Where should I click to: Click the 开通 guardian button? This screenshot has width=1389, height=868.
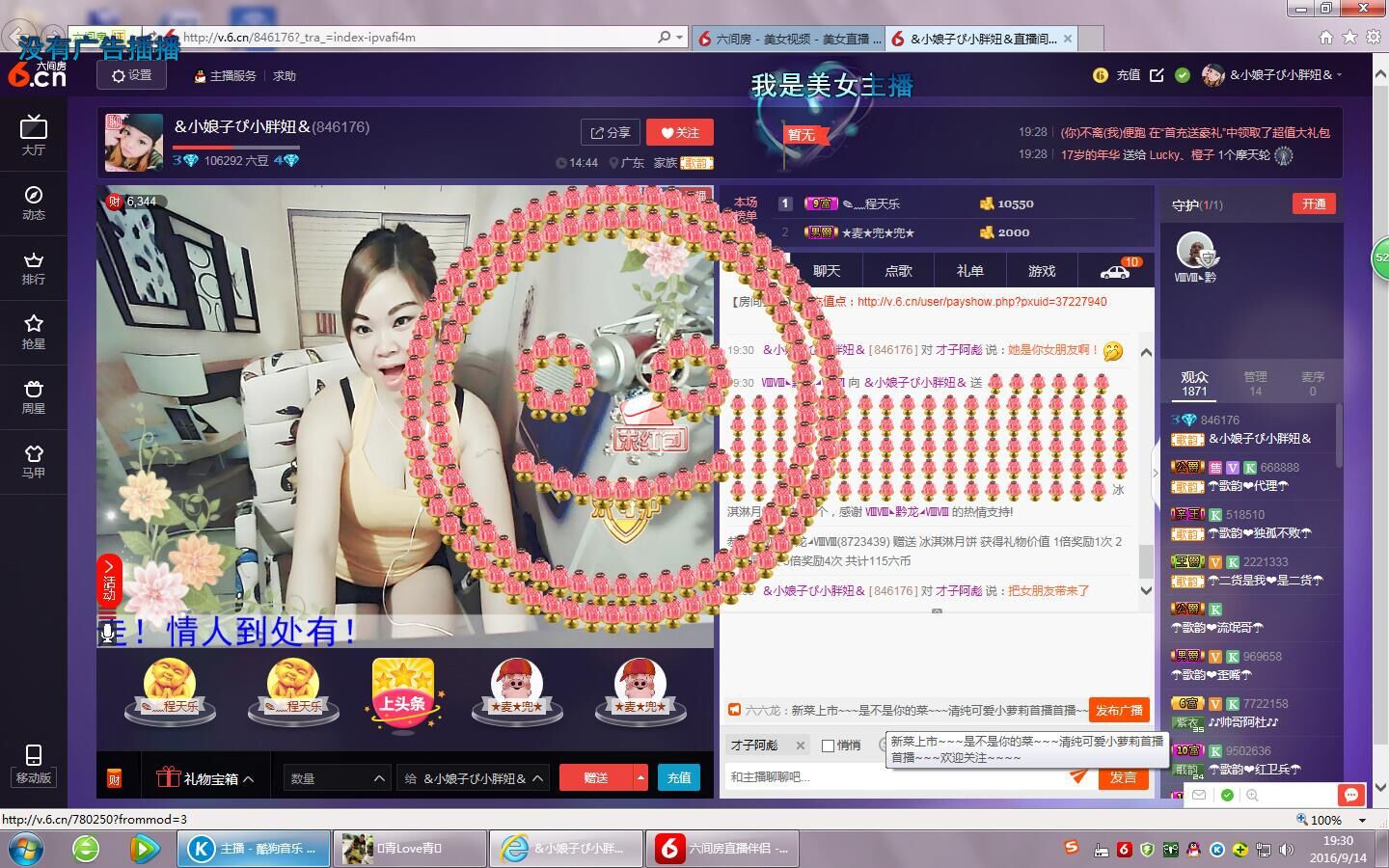(1314, 203)
